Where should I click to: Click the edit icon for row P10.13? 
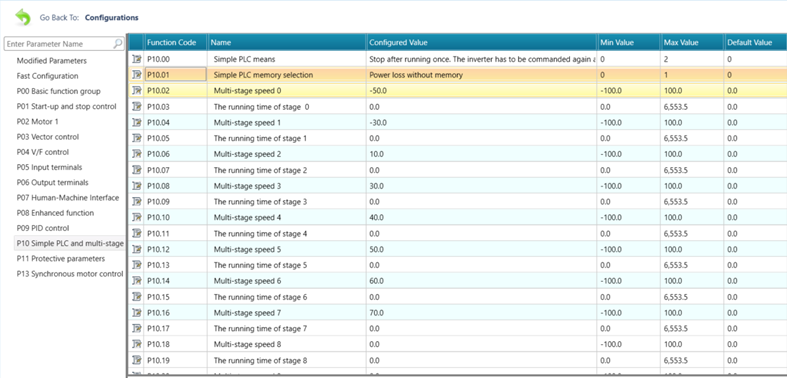137,265
